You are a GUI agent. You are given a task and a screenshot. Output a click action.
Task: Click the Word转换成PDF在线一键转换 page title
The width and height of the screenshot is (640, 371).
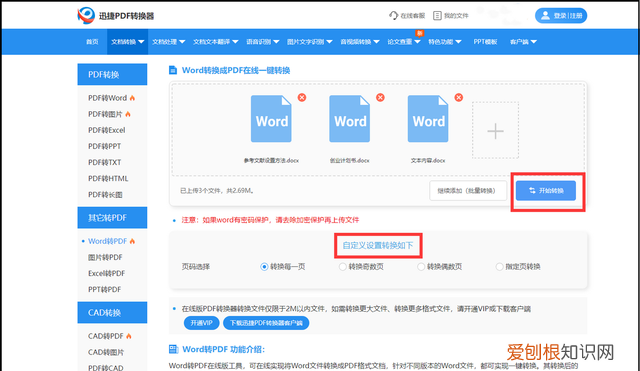236,70
